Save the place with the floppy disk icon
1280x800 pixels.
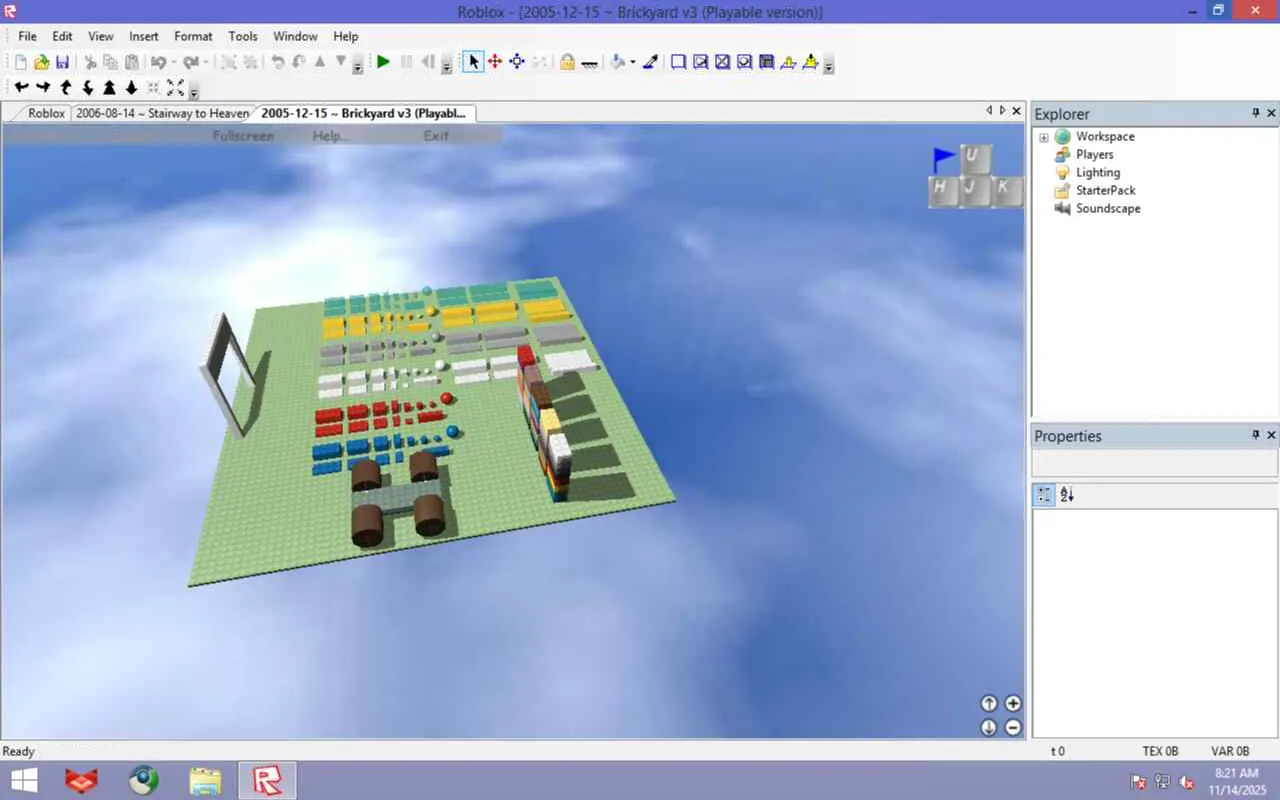(x=62, y=62)
